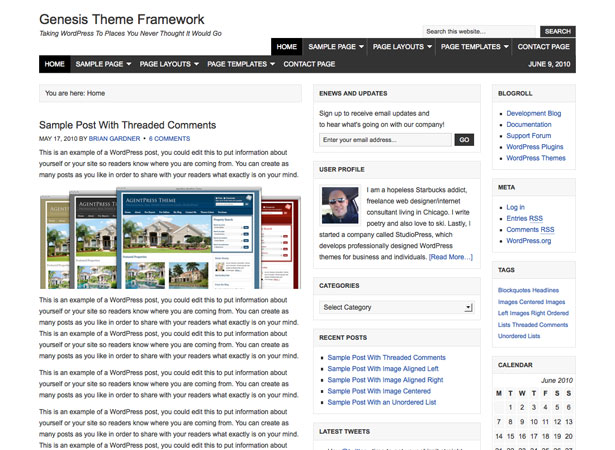The image size is (615, 450).
Task: Open WordPress Plugins blogroll link
Action: click(535, 147)
